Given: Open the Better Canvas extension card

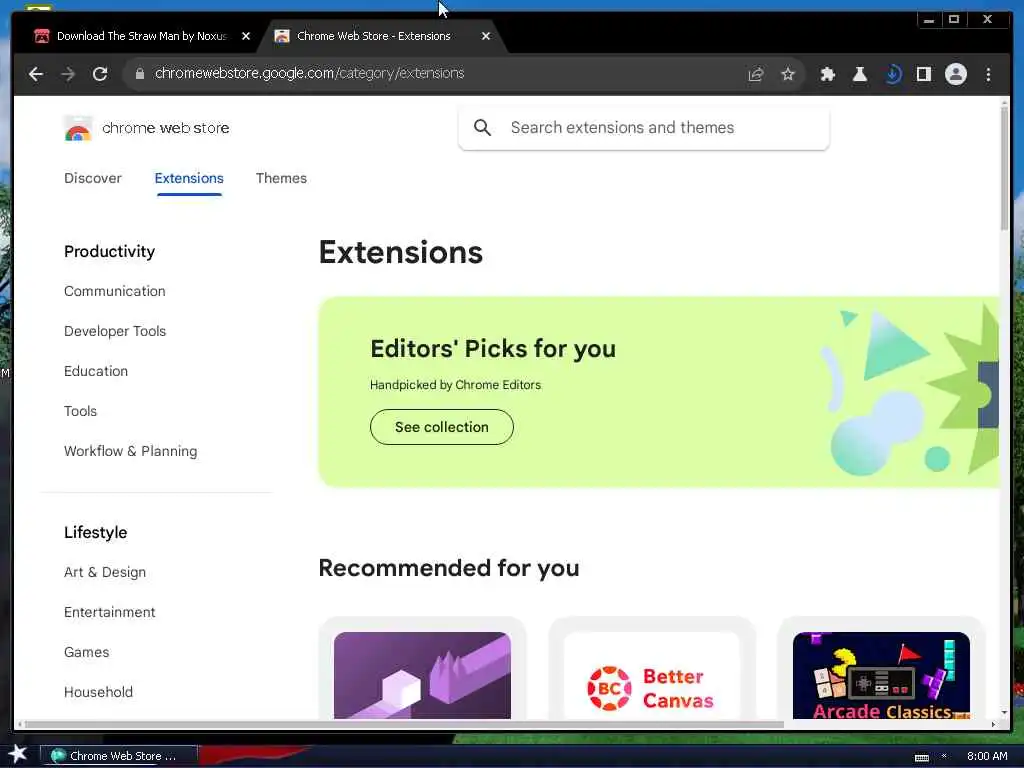Looking at the screenshot, I should (651, 670).
